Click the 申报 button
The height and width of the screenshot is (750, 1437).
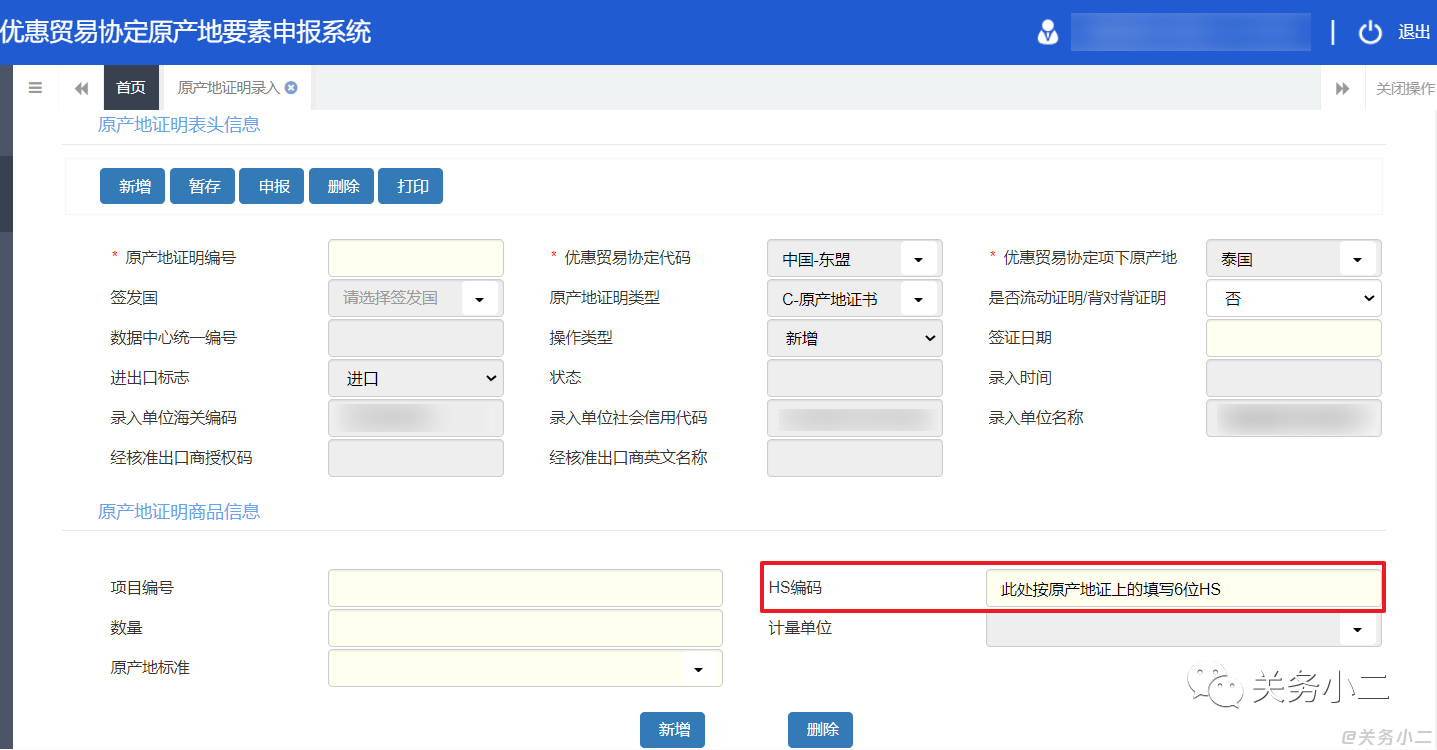coord(273,186)
